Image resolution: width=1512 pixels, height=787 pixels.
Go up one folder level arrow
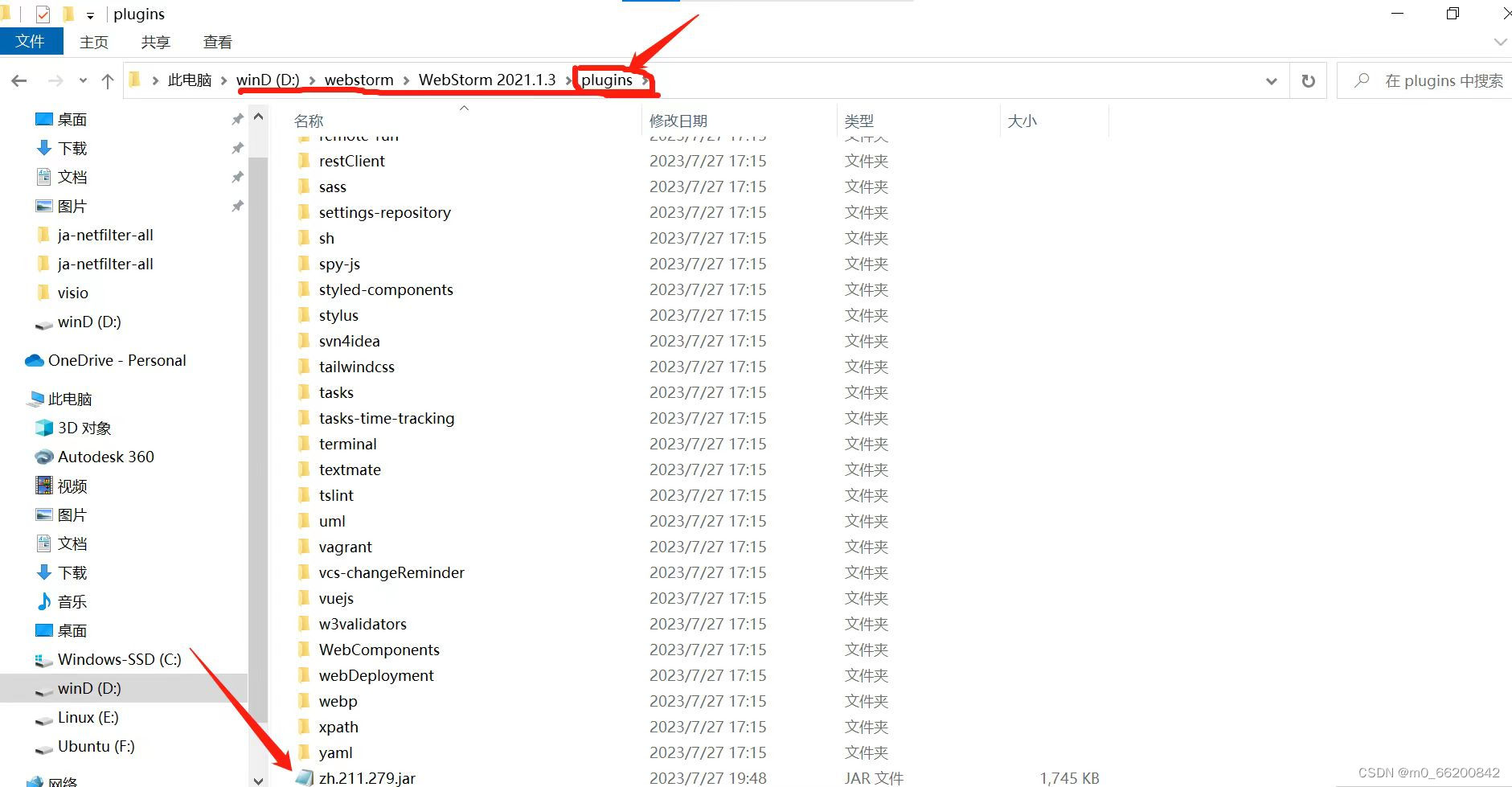pos(108,80)
